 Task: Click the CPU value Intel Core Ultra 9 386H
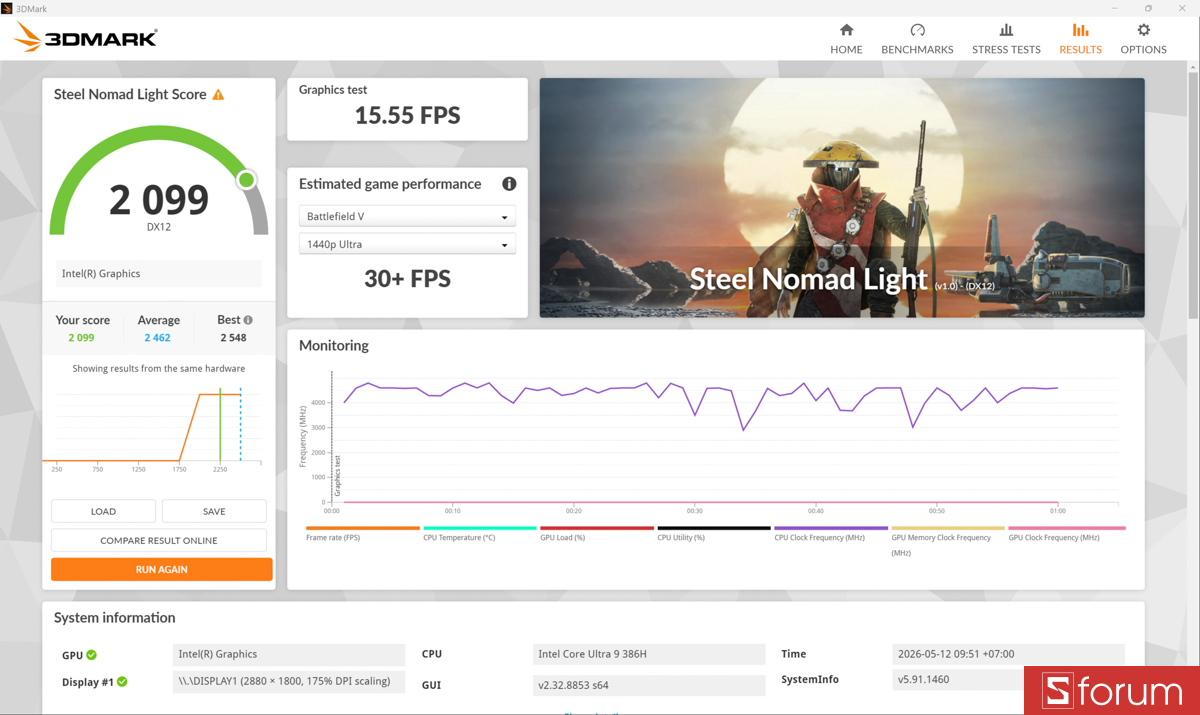coord(649,655)
